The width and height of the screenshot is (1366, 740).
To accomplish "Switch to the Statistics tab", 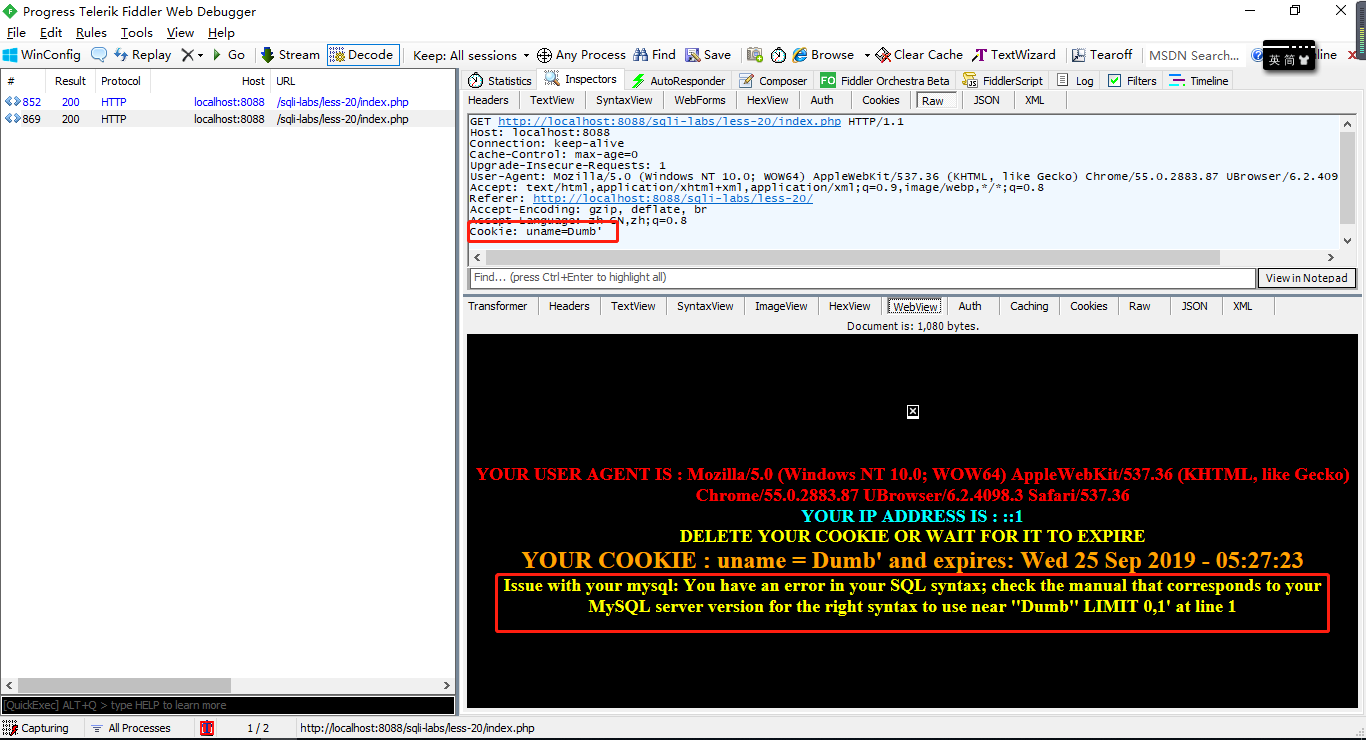I will tap(500, 81).
